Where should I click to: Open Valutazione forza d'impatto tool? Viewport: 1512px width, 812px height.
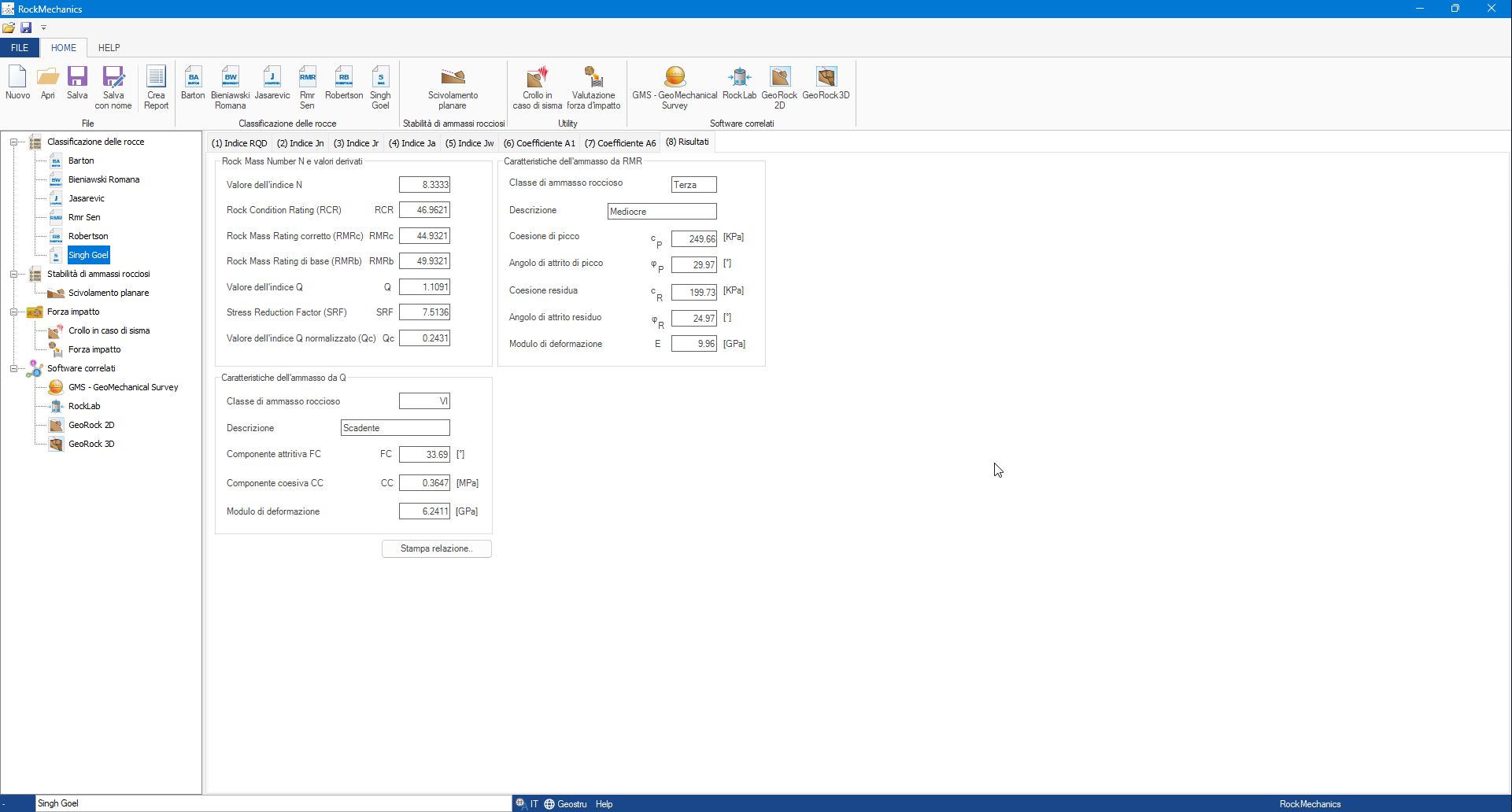coord(593,87)
